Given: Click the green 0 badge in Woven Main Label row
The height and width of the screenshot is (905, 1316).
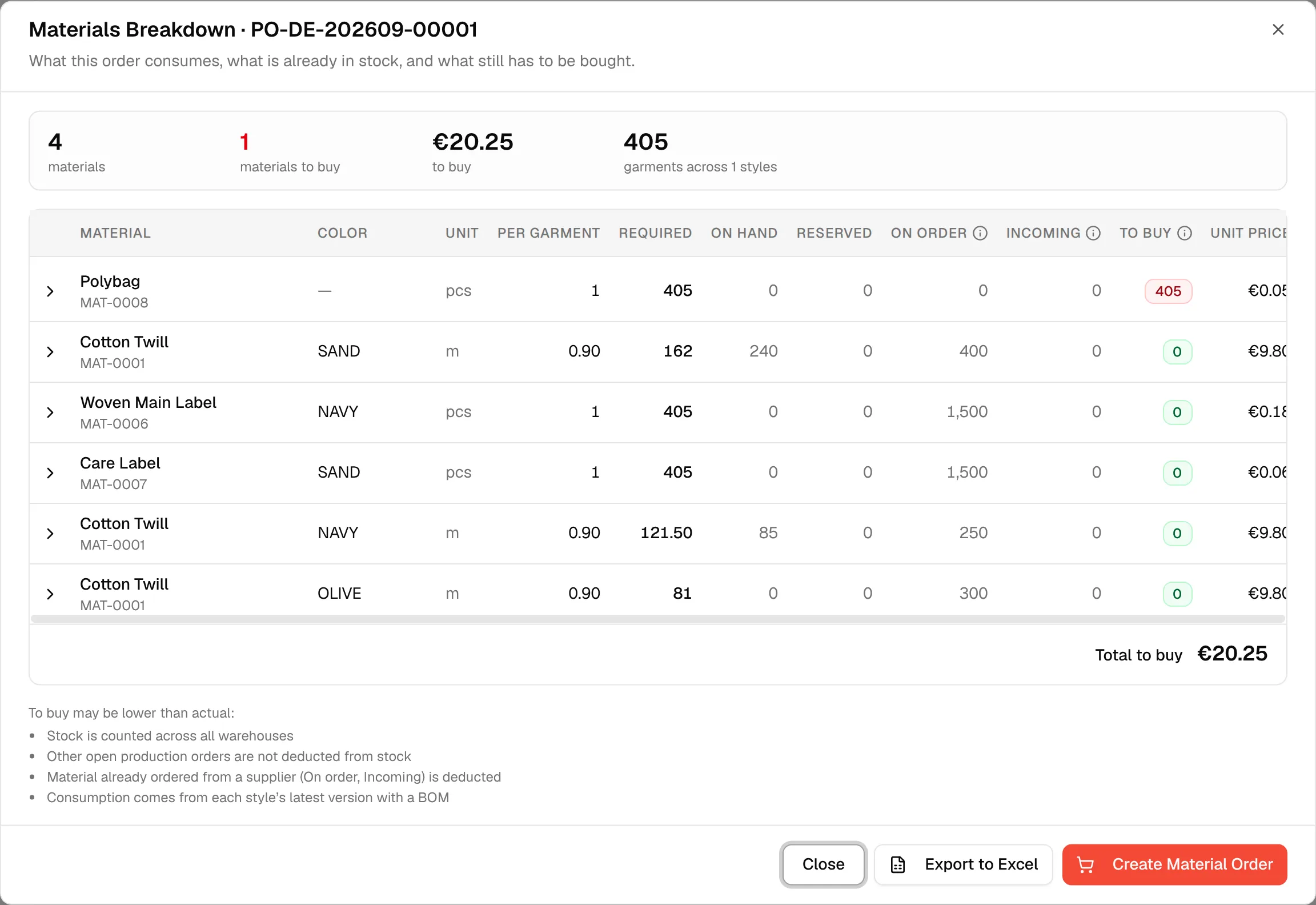Looking at the screenshot, I should 1177,413.
